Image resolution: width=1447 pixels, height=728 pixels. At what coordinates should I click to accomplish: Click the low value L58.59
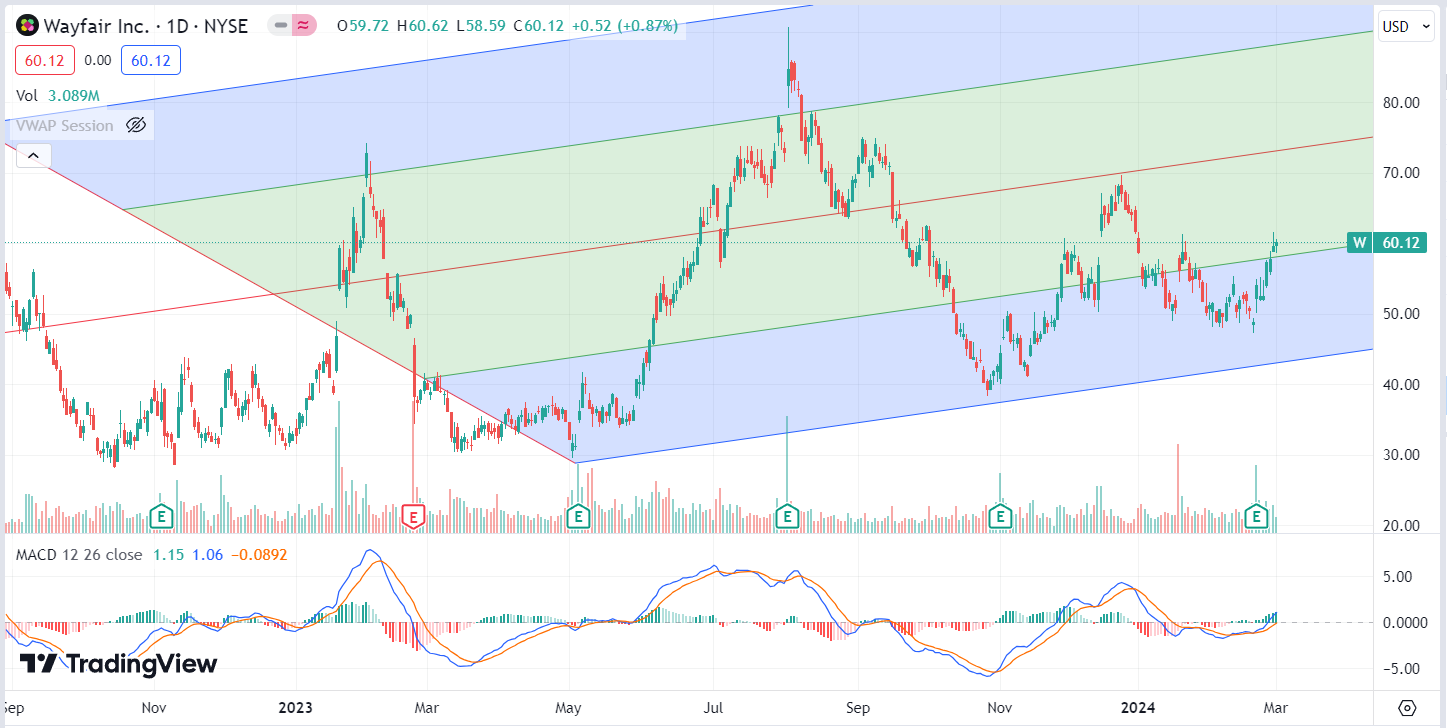point(482,26)
